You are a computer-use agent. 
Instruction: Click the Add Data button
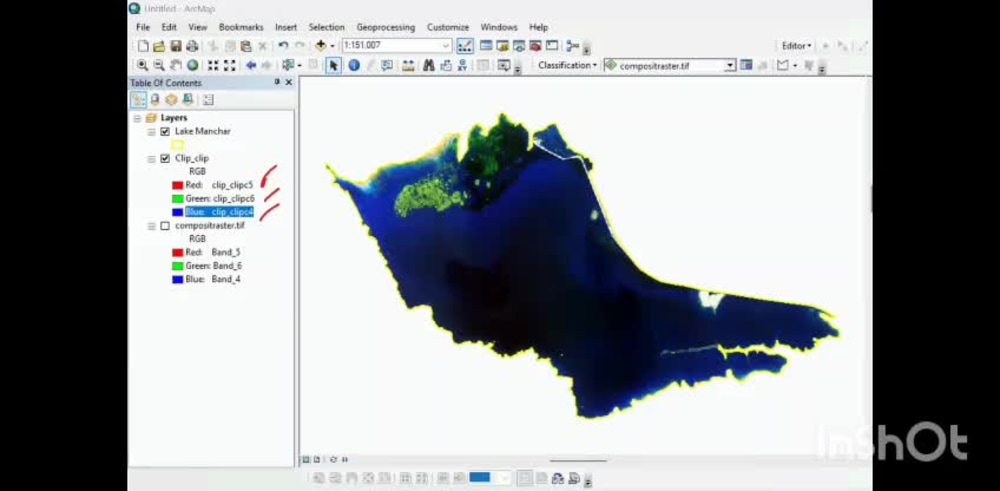pyautogui.click(x=321, y=46)
